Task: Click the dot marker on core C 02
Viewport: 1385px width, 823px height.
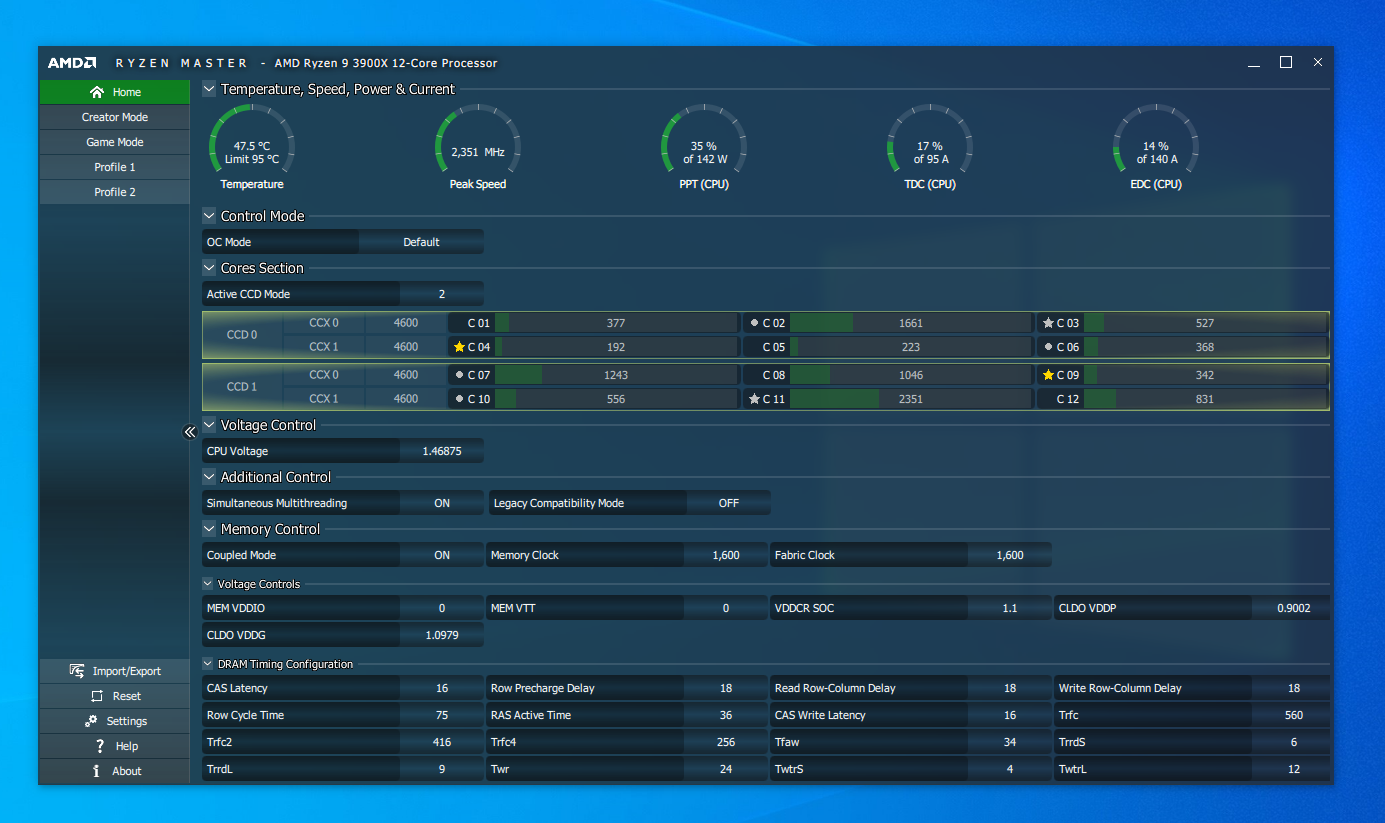Action: coord(754,323)
